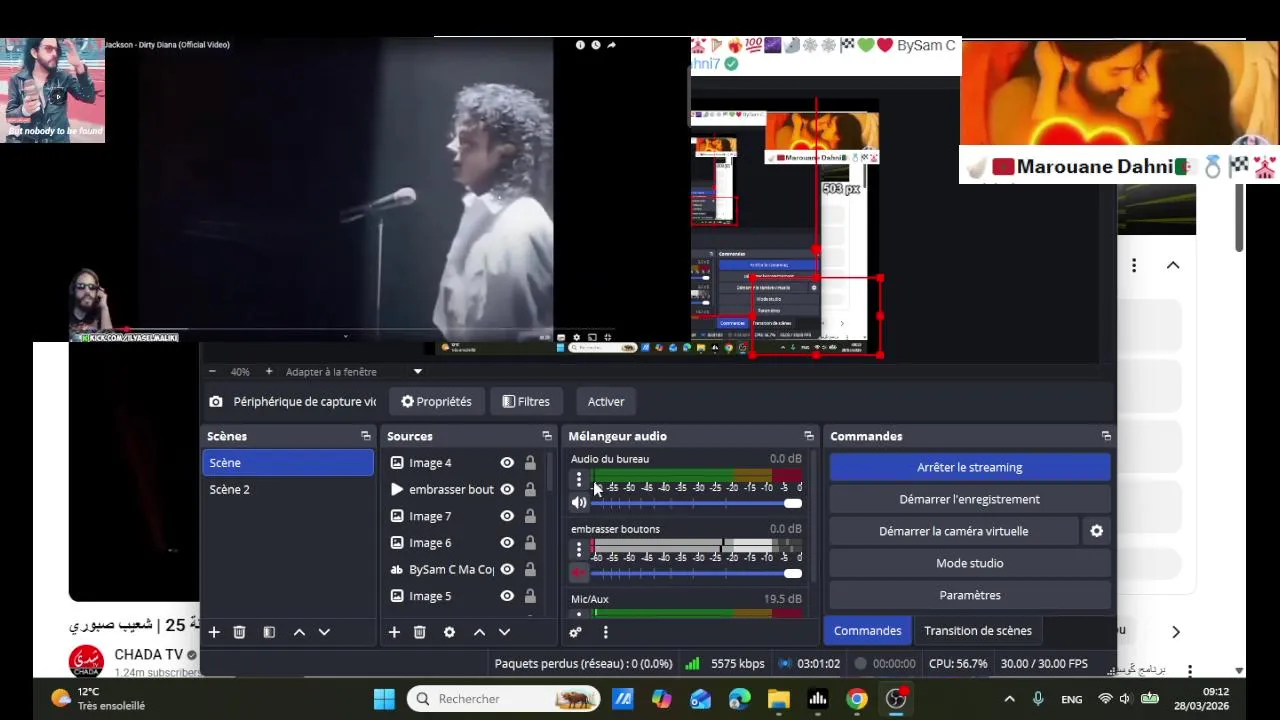This screenshot has width=1280, height=720.
Task: Switch to Transition de scènes tab
Action: tap(978, 631)
